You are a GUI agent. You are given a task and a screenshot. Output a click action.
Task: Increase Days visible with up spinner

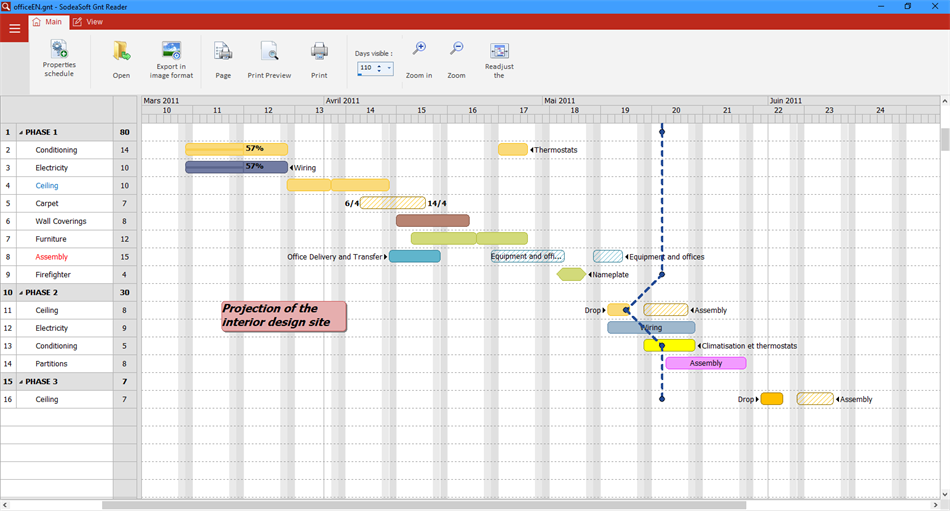click(x=379, y=65)
